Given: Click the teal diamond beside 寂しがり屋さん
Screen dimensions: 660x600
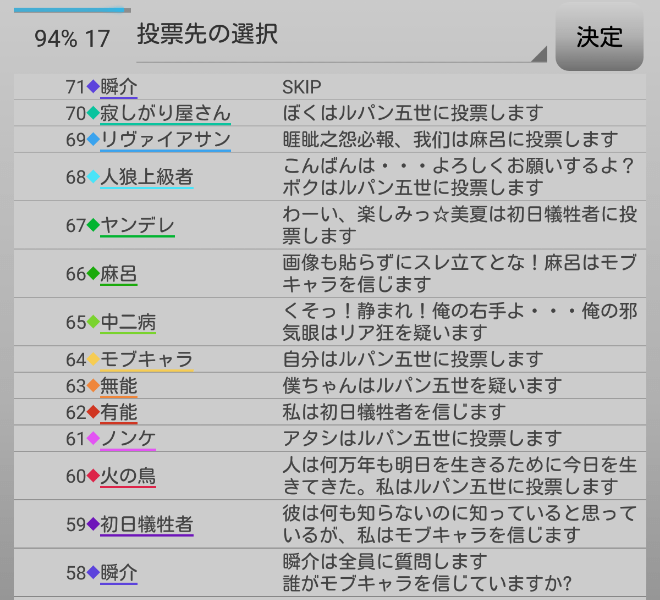Looking at the screenshot, I should 93,113.
